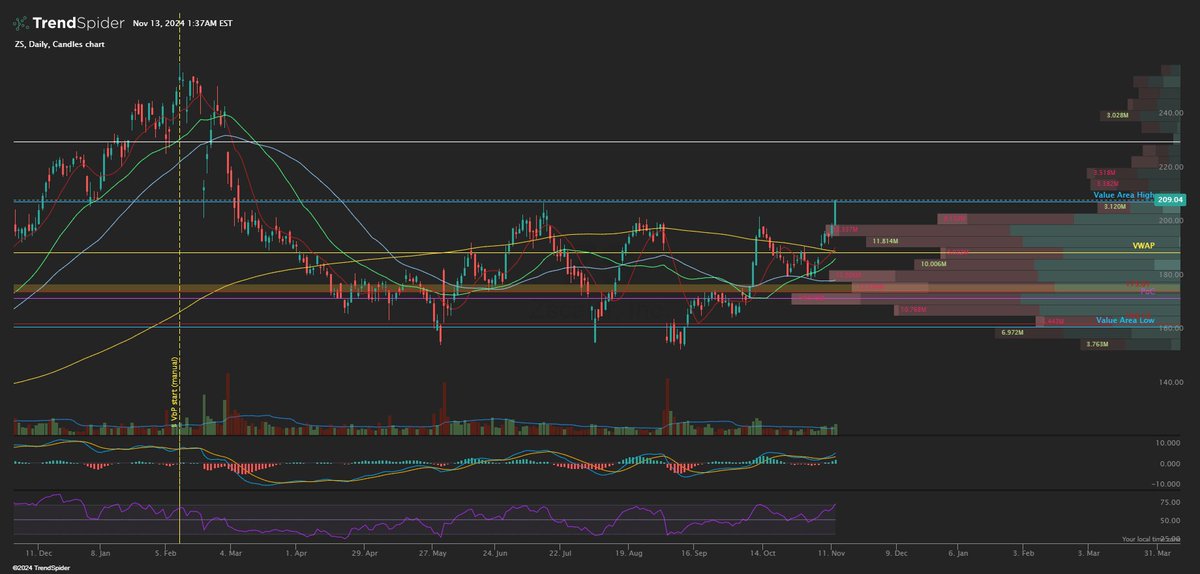Click the 75.00 RSI axis label
The width and height of the screenshot is (1200, 574).
click(1172, 503)
